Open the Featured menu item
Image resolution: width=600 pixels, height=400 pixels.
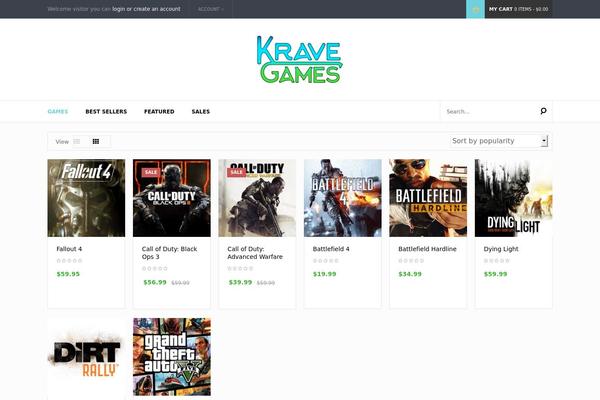[x=159, y=111]
